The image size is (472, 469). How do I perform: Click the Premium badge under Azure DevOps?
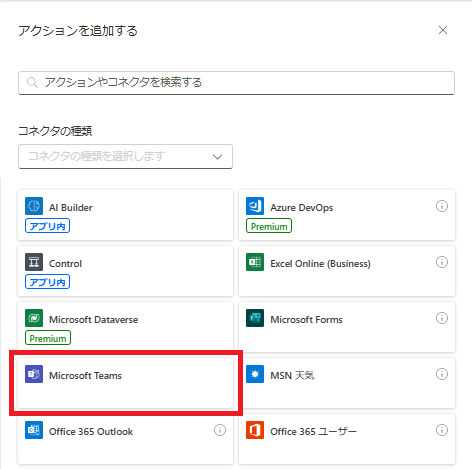pos(269,226)
